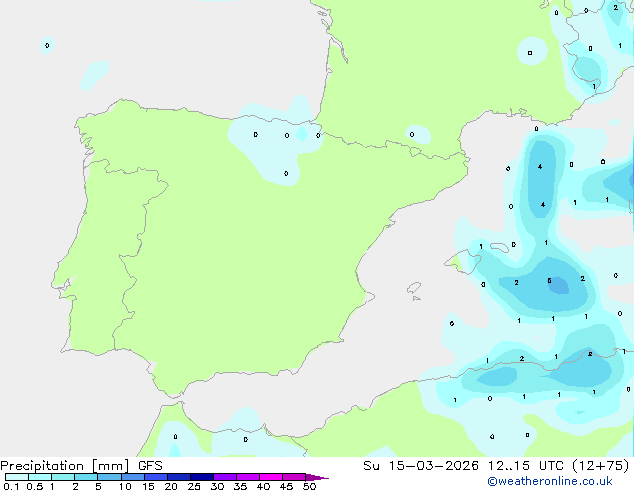Click the '15' legend scale label

pos(148,486)
